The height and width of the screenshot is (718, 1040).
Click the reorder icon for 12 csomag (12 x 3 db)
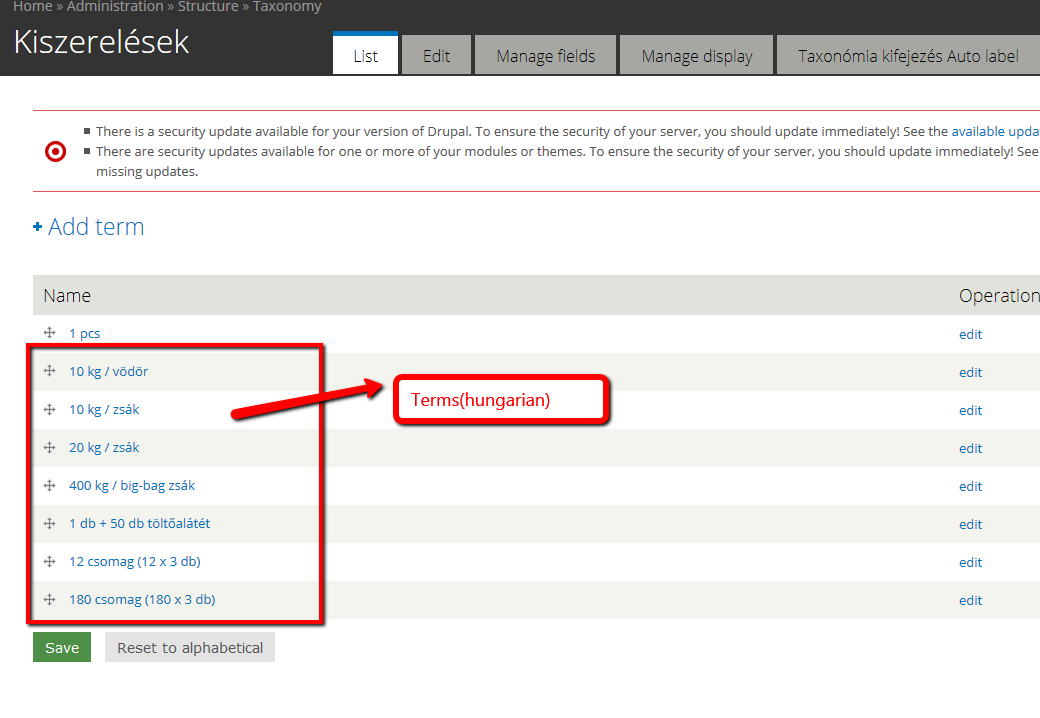[49, 561]
